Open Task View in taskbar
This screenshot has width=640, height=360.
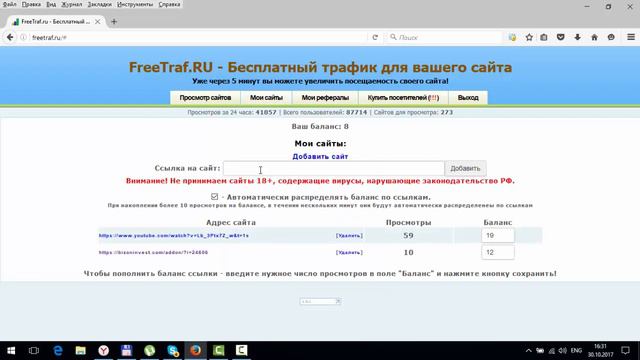click(34, 350)
